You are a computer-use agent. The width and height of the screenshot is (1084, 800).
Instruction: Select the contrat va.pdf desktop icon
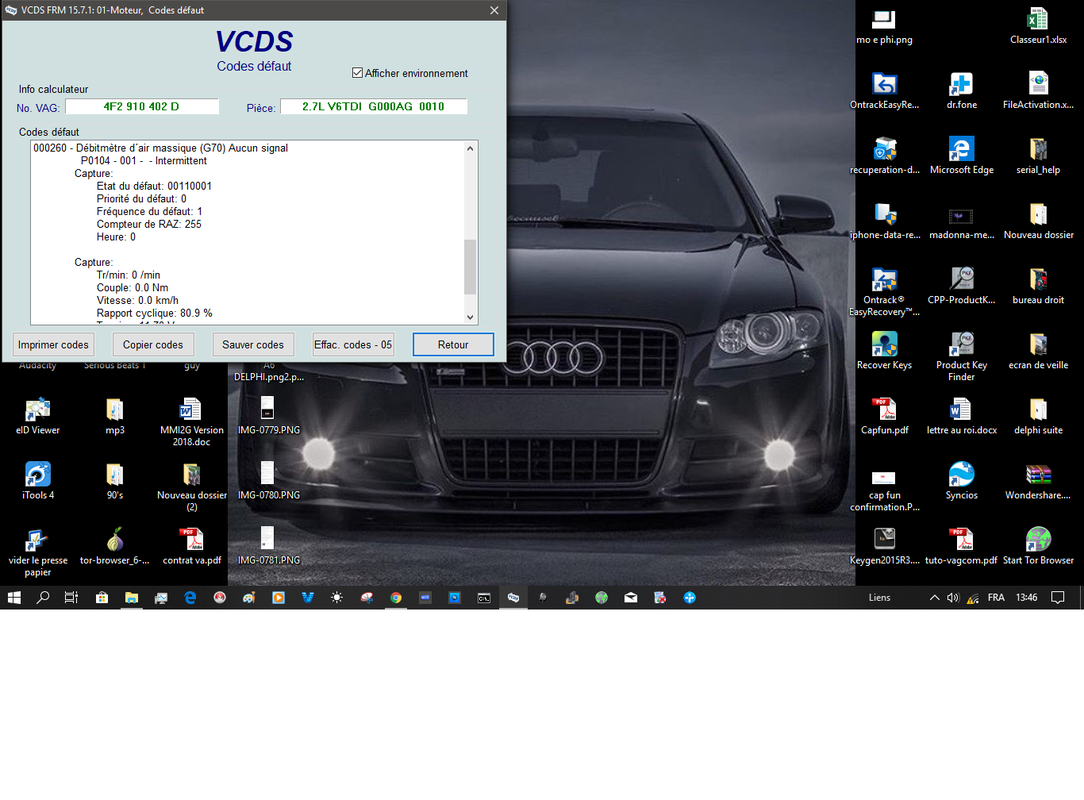pos(191,547)
